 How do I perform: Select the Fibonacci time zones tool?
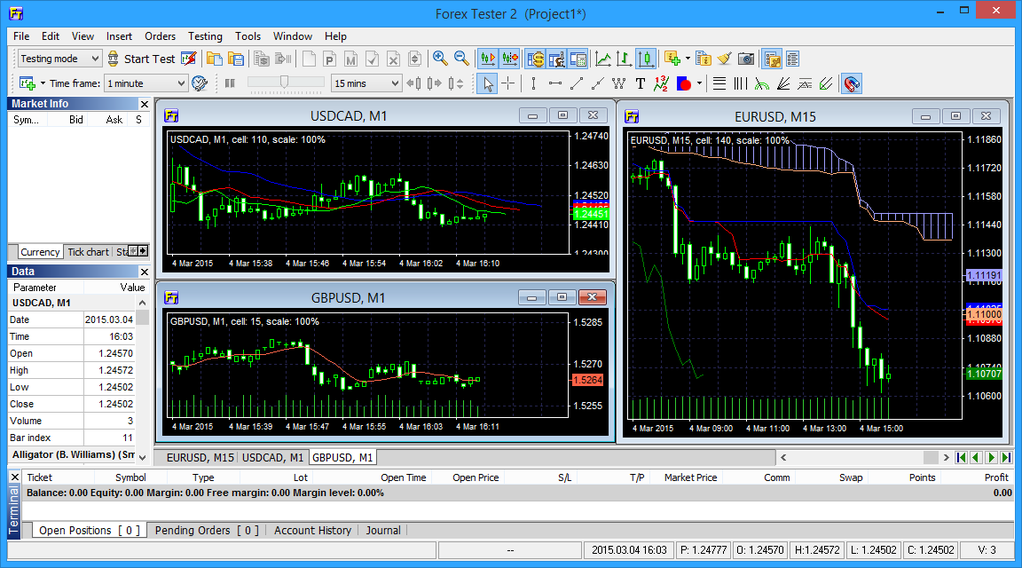[740, 83]
